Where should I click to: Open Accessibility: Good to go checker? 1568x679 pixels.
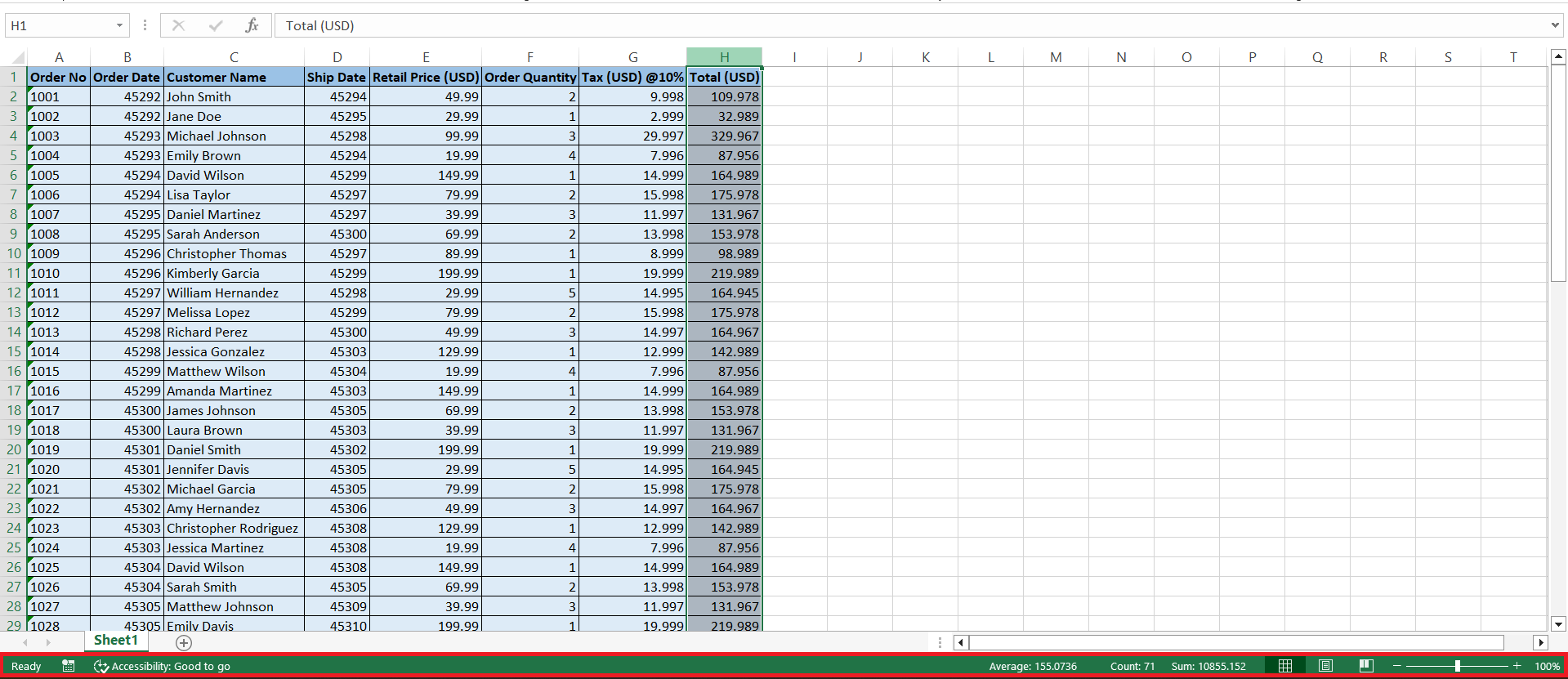point(162,666)
